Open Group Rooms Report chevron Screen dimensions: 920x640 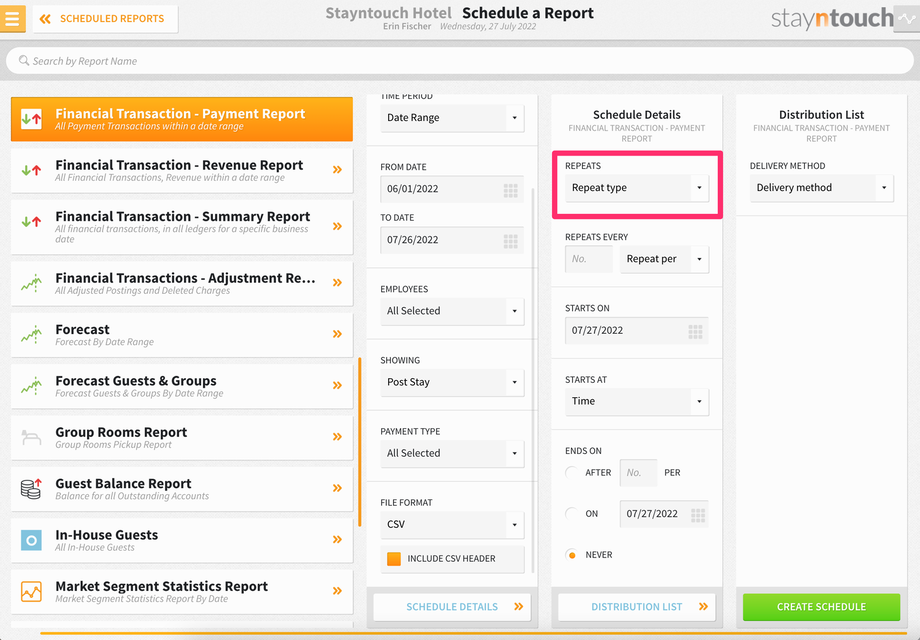point(337,436)
